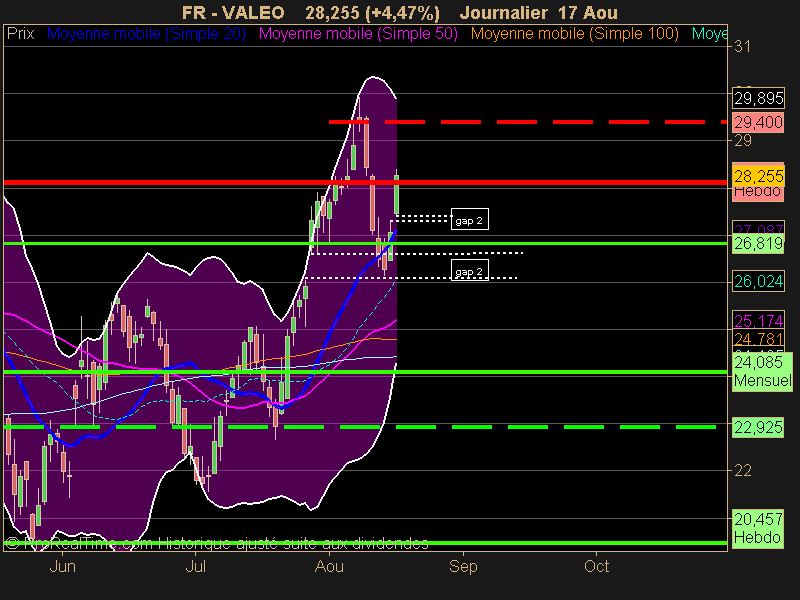800x600 pixels.
Task: Click the red 29,400 resistance price label
Action: click(758, 122)
